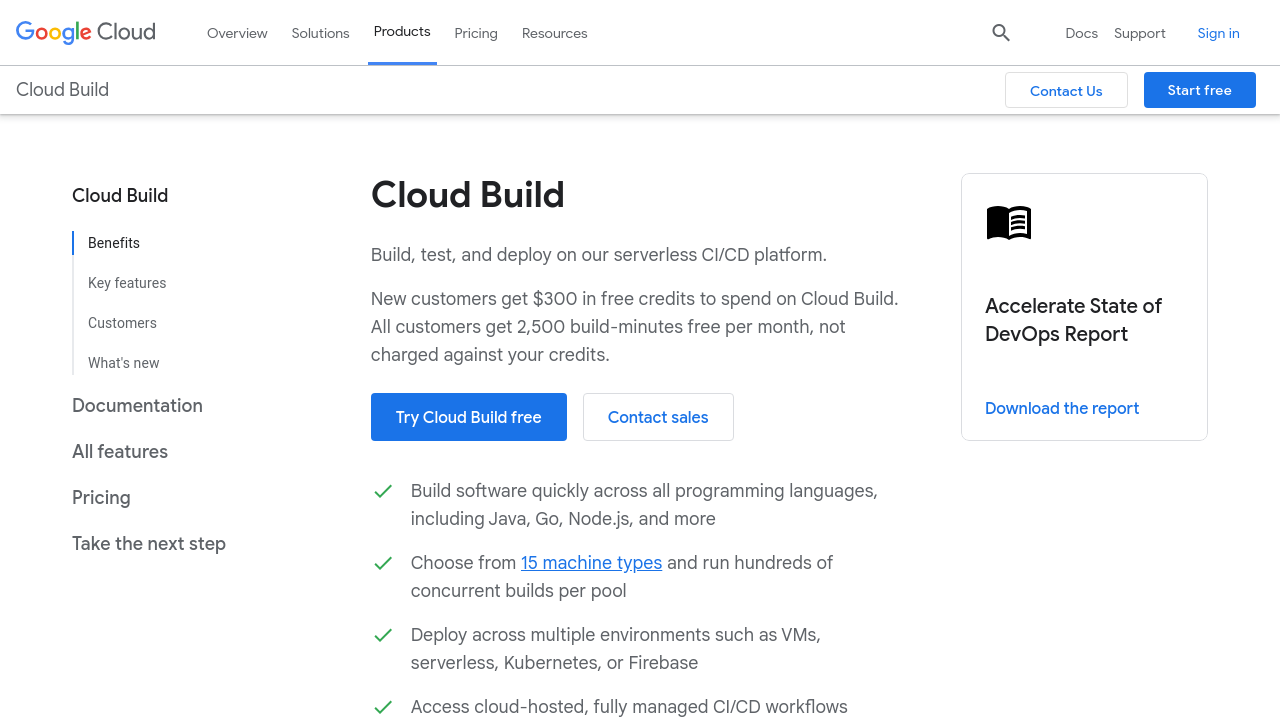The height and width of the screenshot is (720, 1280).
Task: Open the Solutions menu
Action: [320, 33]
